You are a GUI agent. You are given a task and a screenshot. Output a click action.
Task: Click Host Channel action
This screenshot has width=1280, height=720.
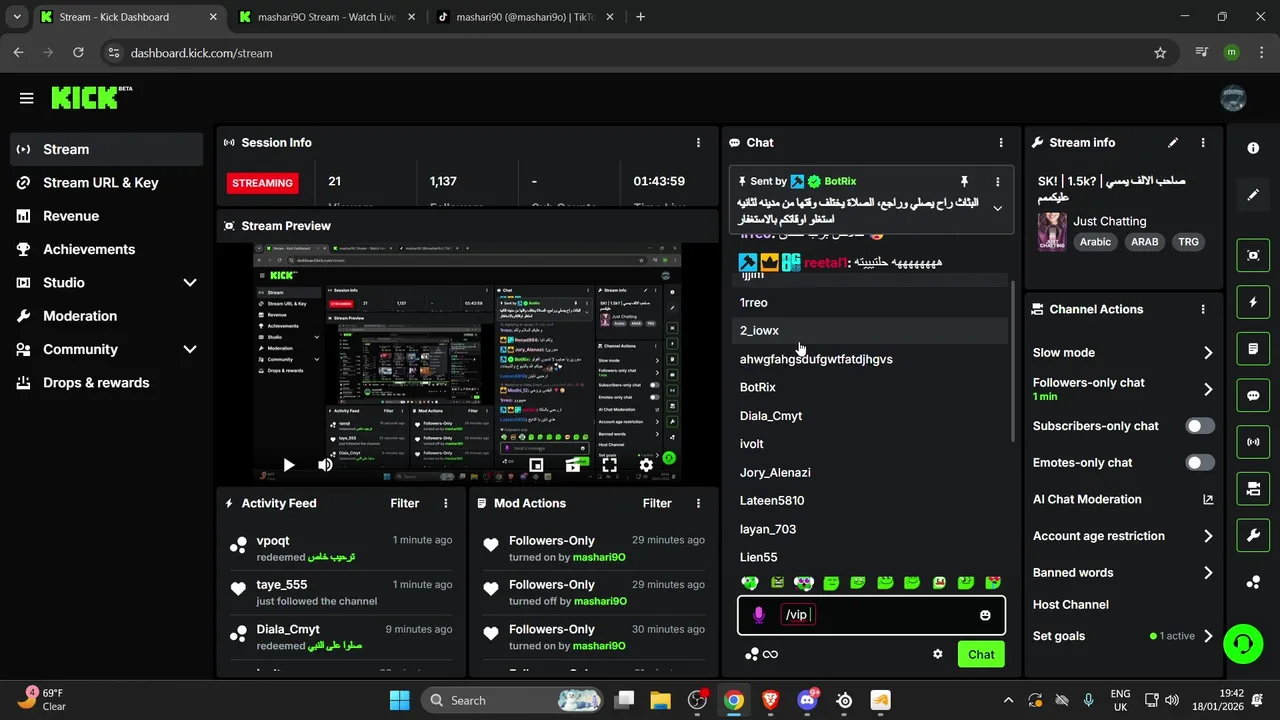click(1071, 604)
